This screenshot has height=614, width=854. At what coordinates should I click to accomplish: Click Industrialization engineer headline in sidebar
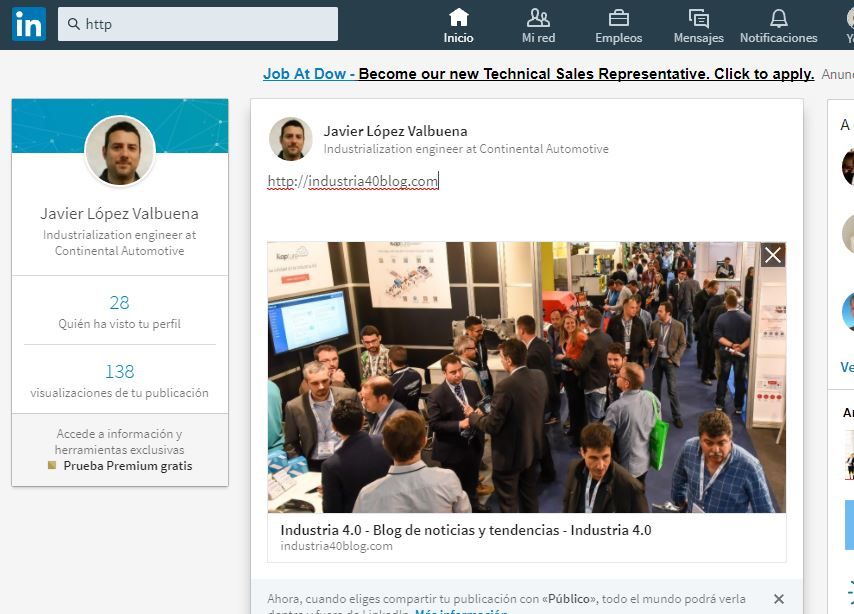click(119, 243)
